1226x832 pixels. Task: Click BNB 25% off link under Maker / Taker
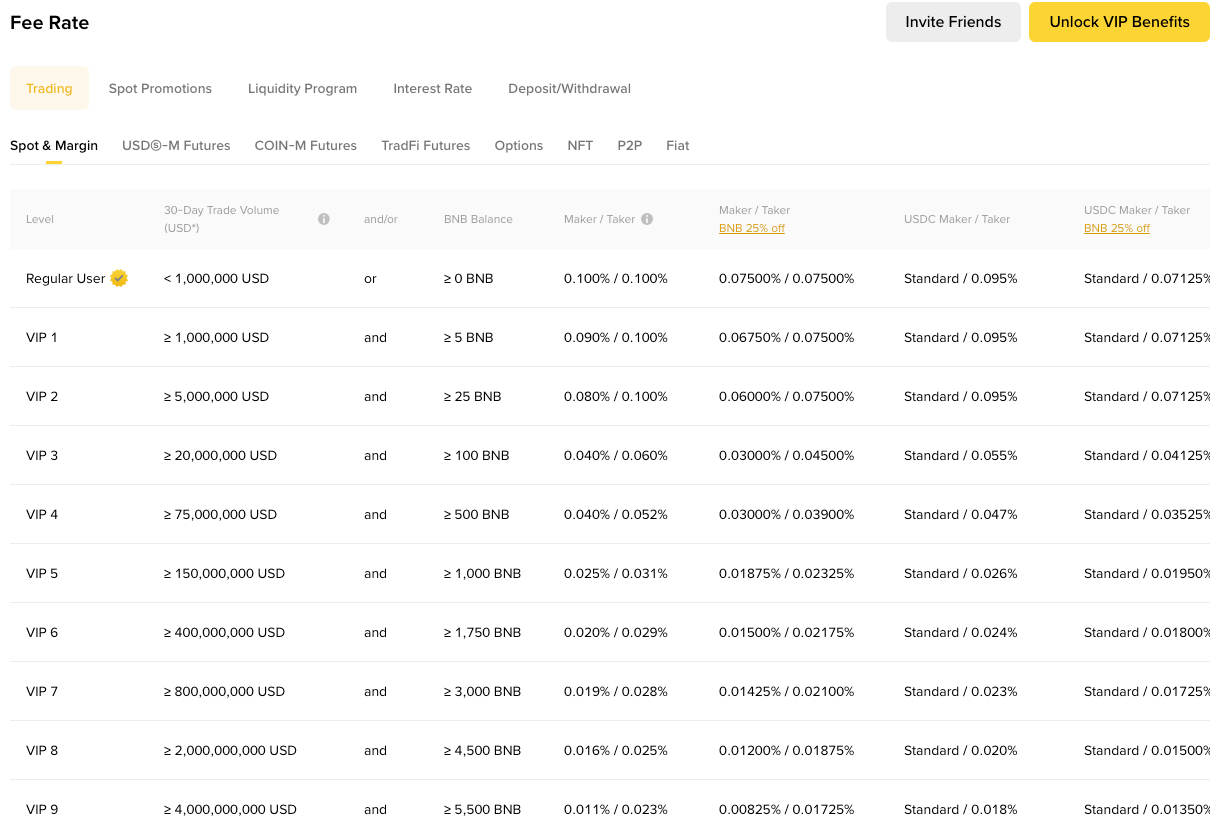[x=751, y=228]
